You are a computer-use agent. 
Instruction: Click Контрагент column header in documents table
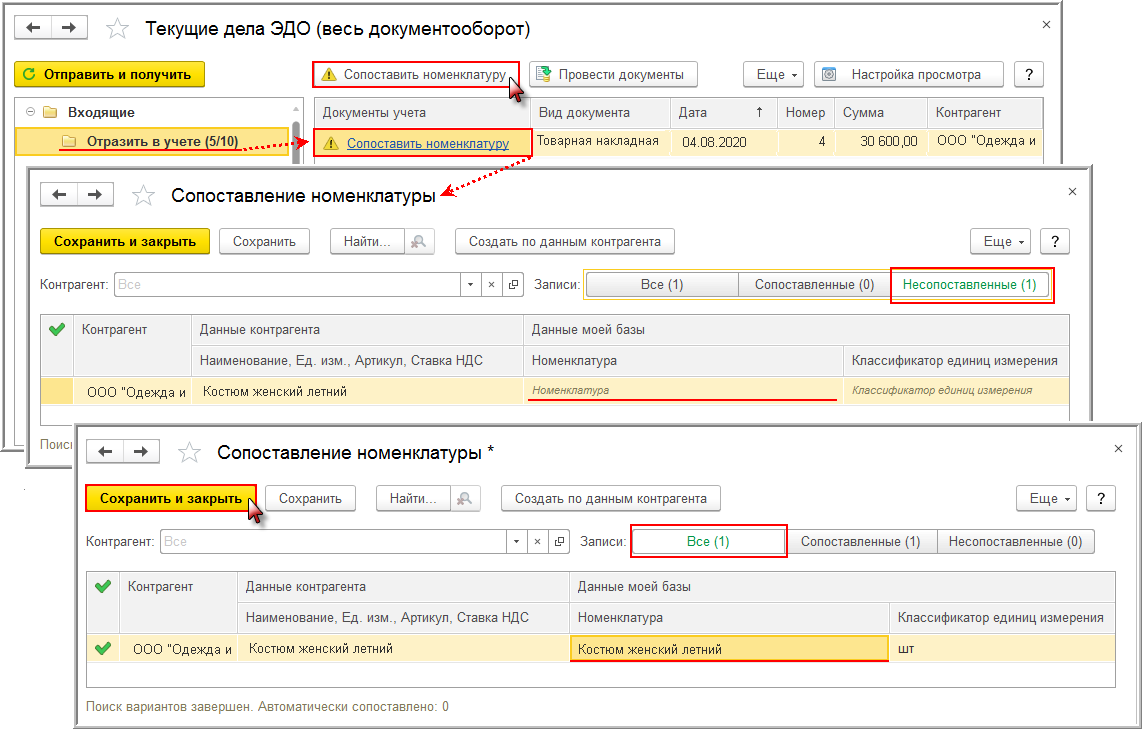(984, 113)
